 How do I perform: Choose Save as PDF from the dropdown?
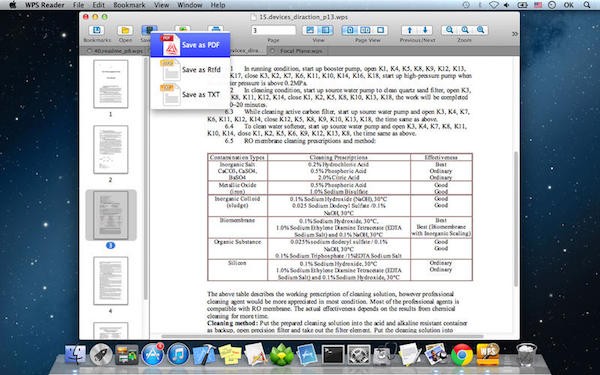pyautogui.click(x=190, y=45)
